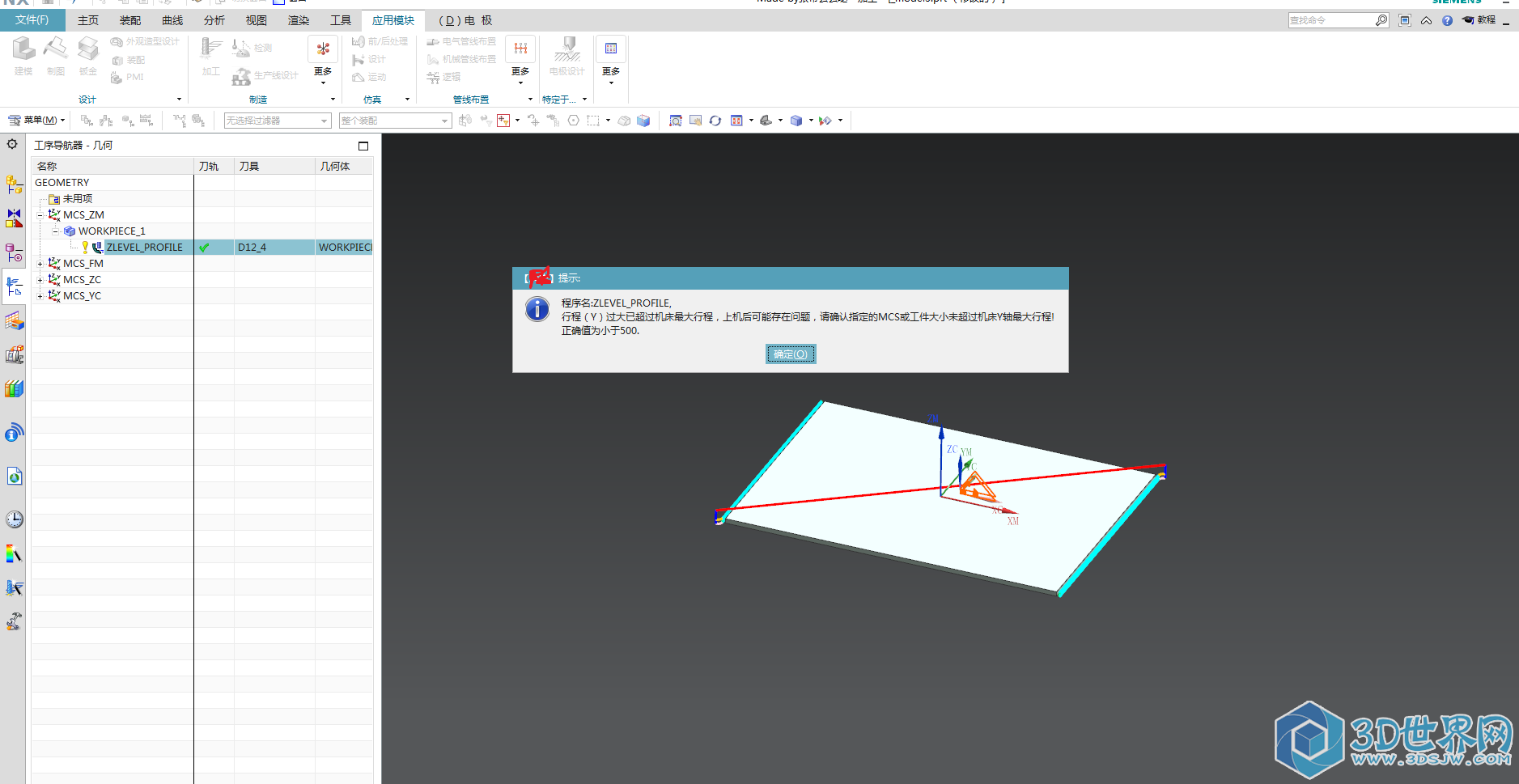
Task: Select the ZLEVEL_PROFILE operation row
Action: pyautogui.click(x=202, y=247)
